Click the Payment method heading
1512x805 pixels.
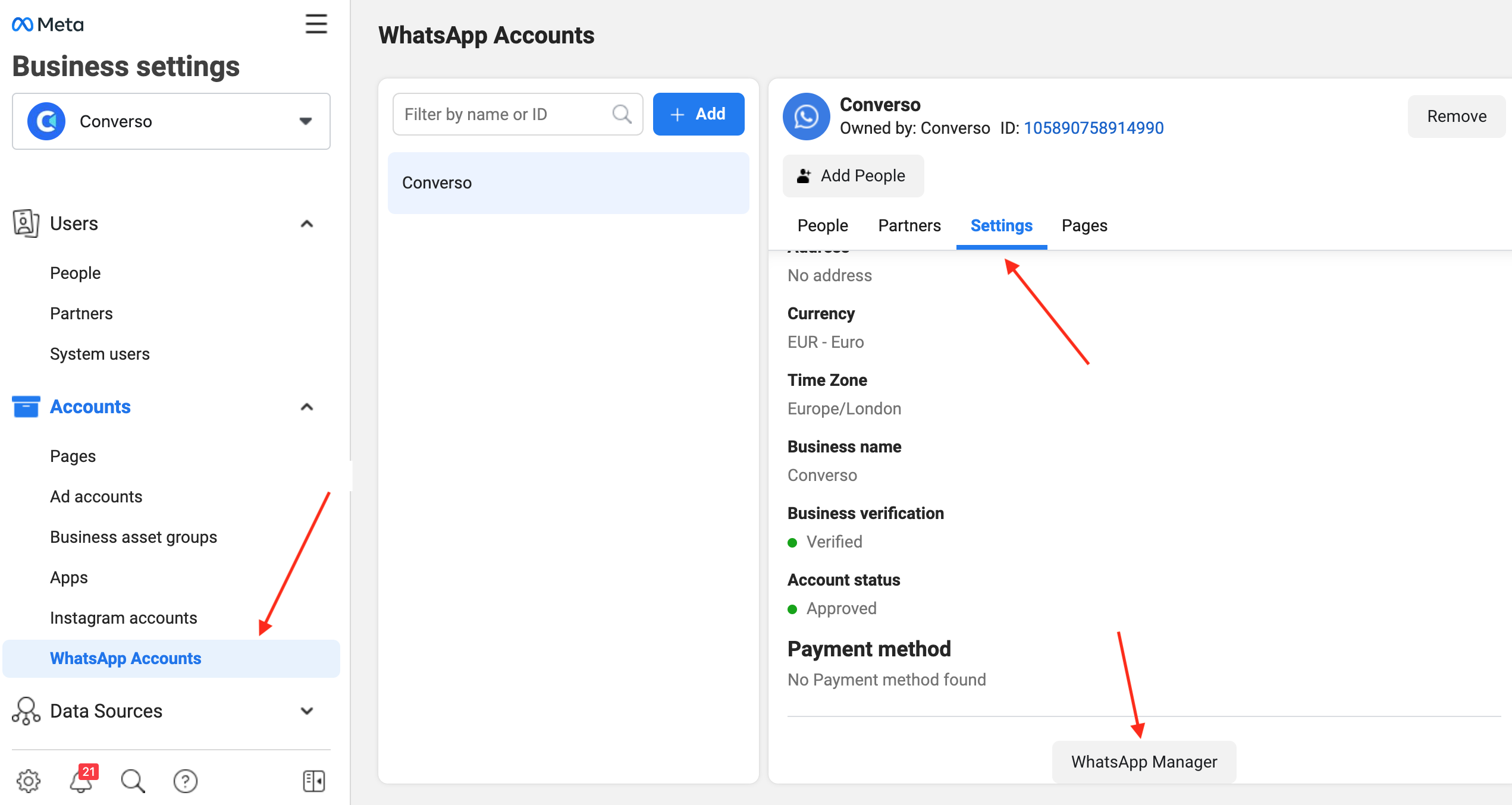pyautogui.click(x=869, y=649)
